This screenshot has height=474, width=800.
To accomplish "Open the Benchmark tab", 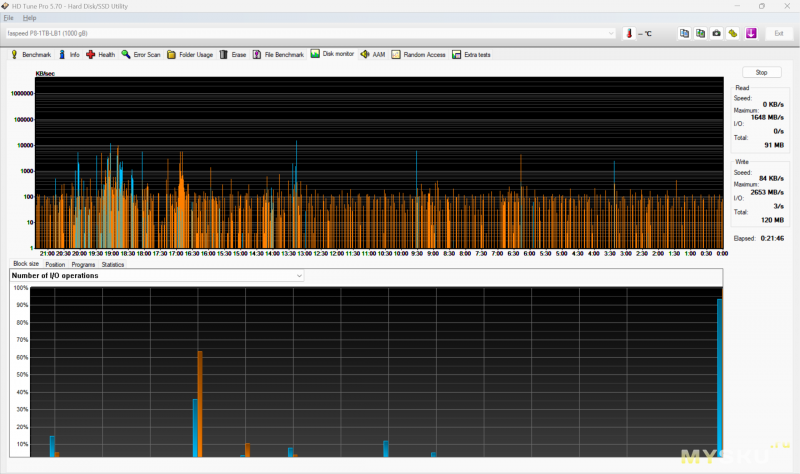I will [x=31, y=55].
